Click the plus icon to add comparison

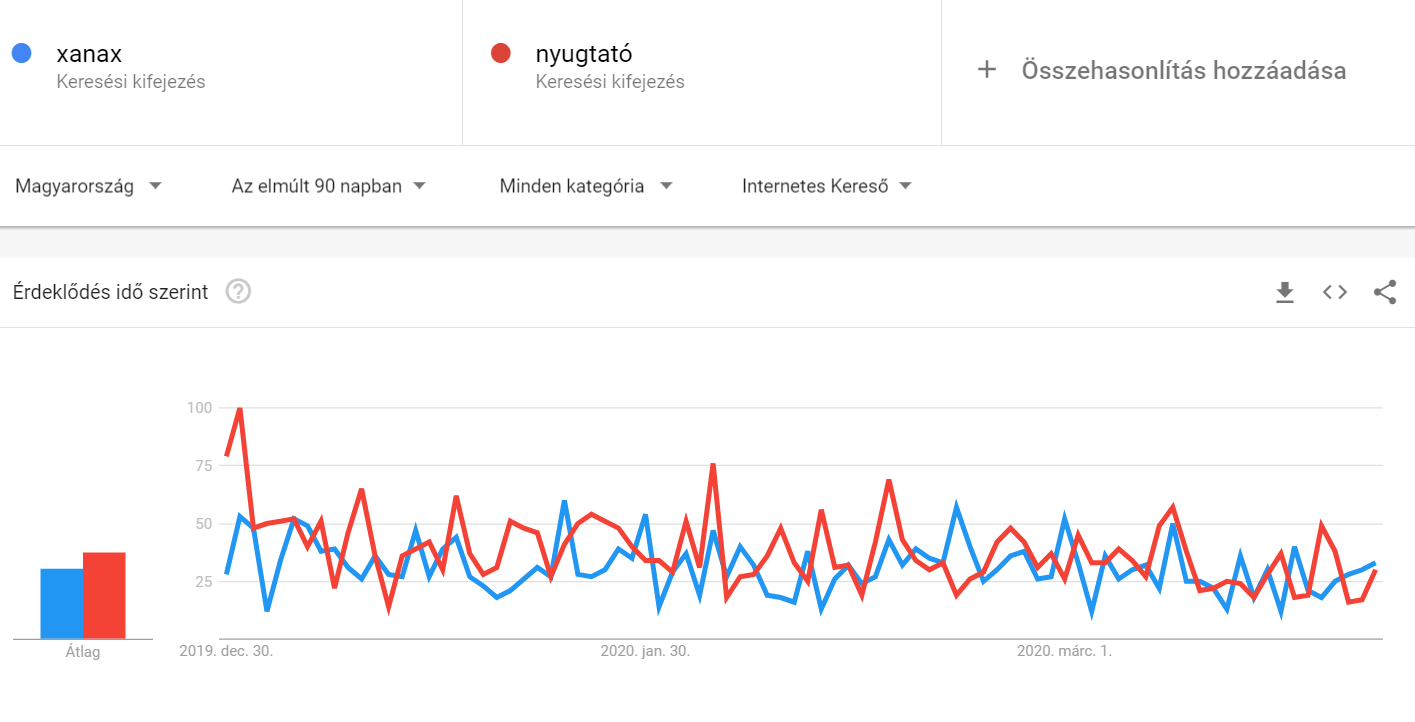[987, 70]
